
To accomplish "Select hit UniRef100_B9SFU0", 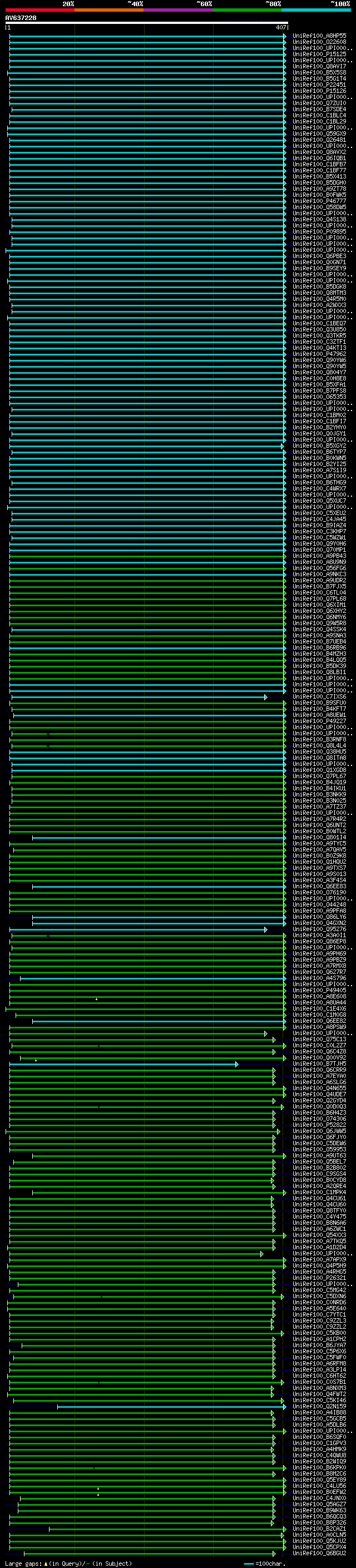I will 319,703.
